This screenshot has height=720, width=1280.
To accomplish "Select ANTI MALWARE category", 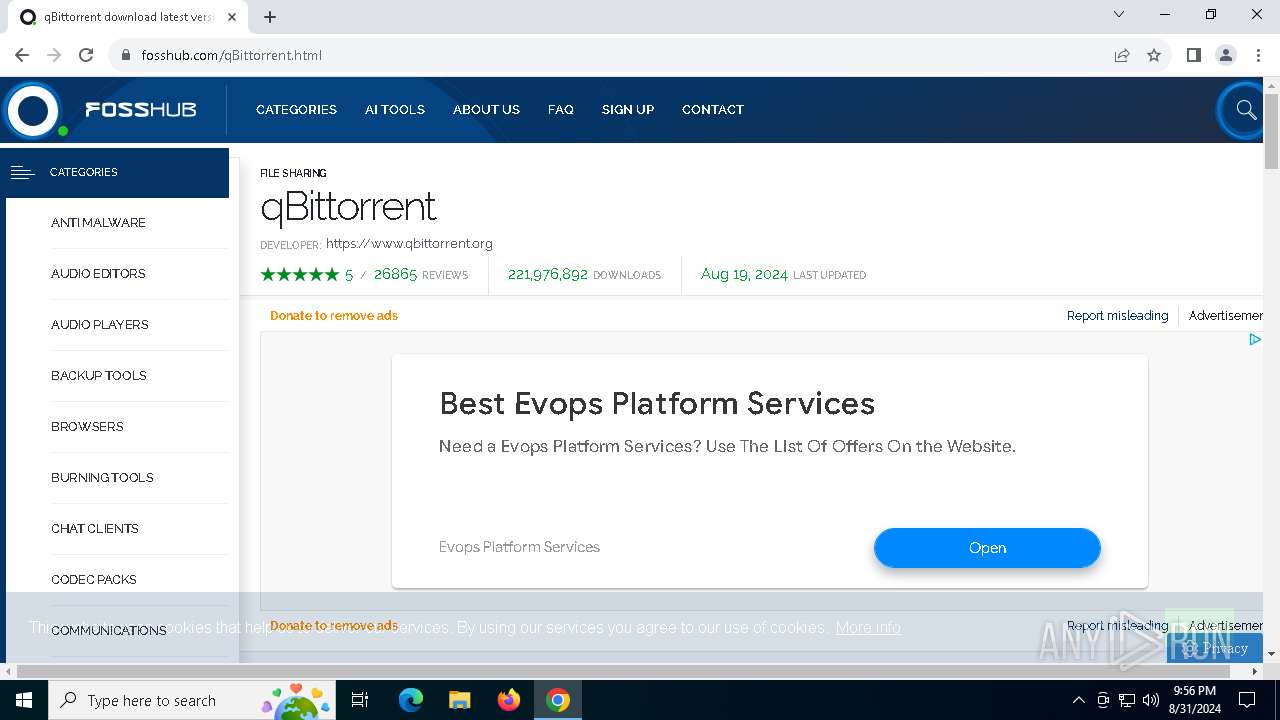I will [98, 223].
